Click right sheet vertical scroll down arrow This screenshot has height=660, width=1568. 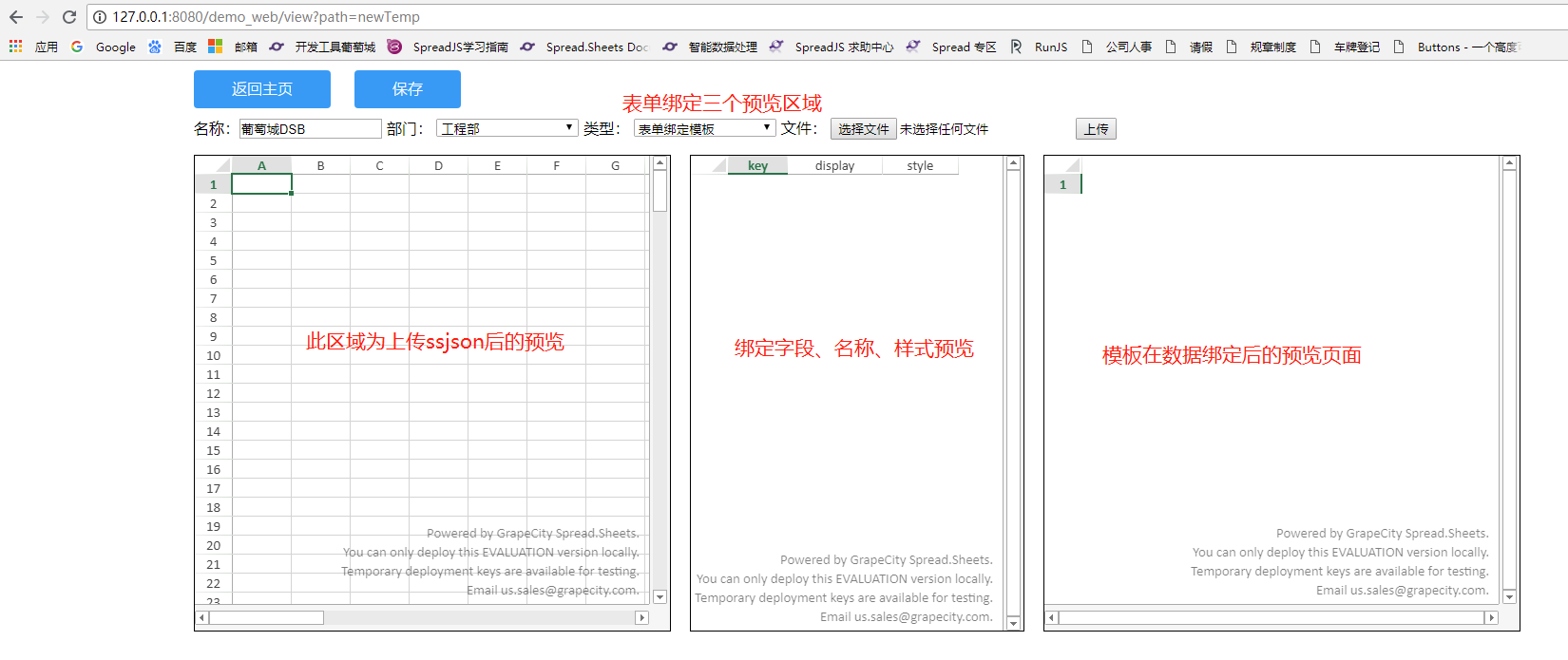(x=1509, y=597)
